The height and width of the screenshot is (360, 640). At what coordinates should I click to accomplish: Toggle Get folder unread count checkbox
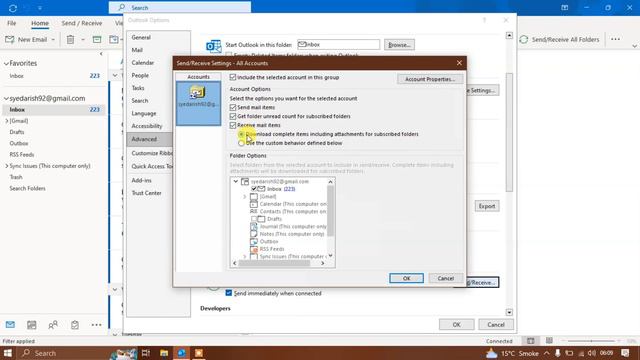tap(233, 116)
